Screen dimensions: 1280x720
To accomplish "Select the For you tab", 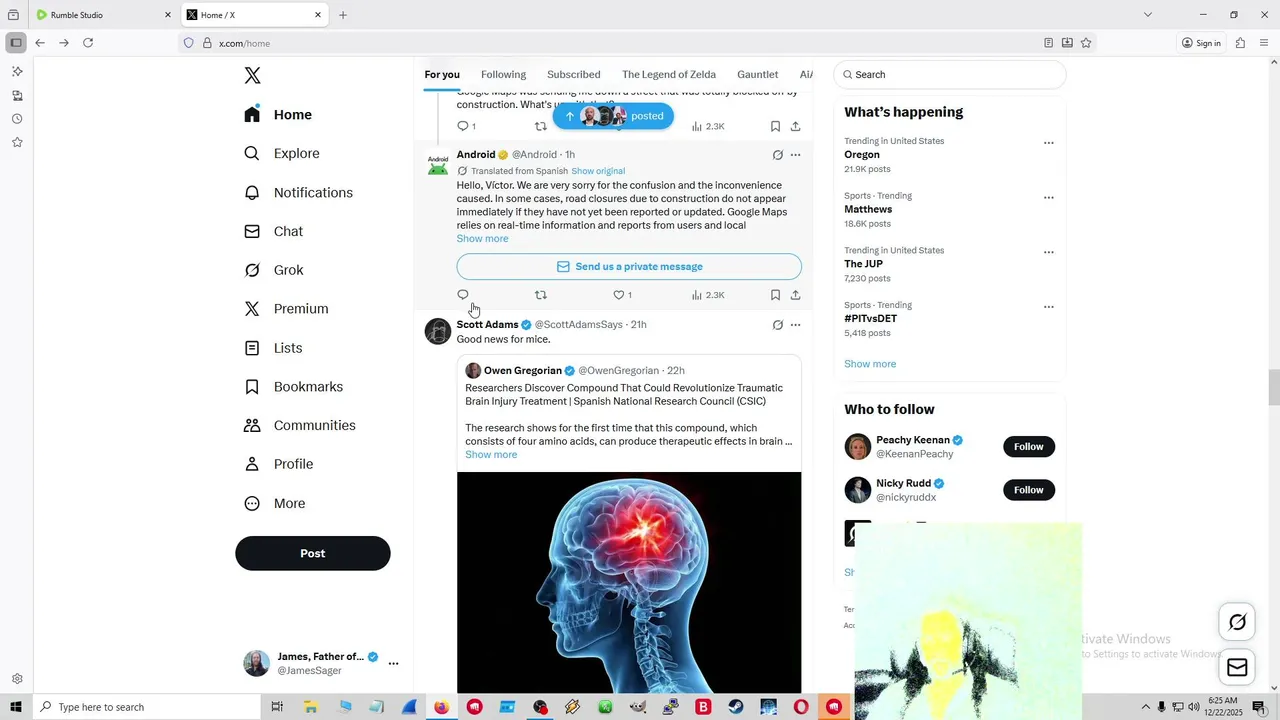I will [x=442, y=75].
